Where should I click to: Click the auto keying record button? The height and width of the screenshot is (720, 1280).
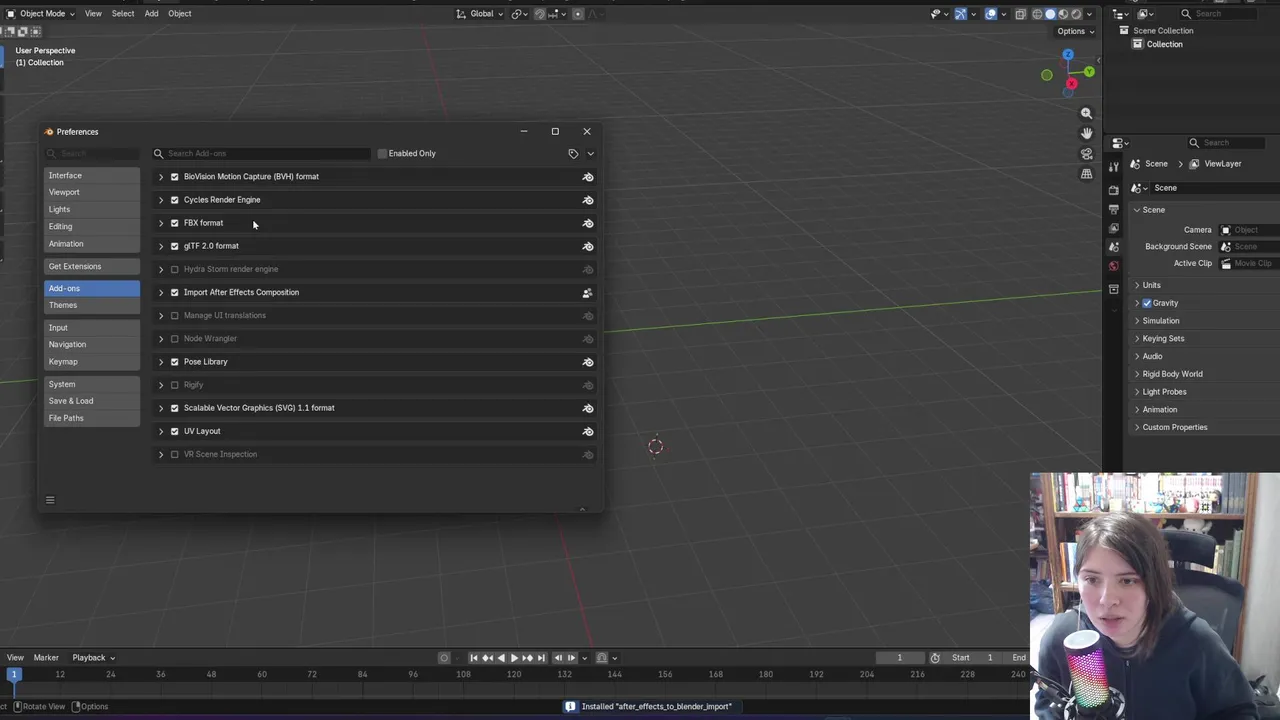444,658
